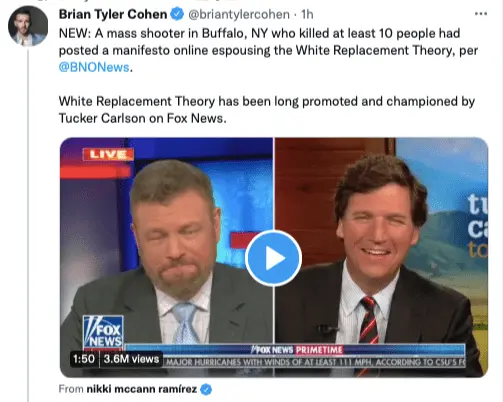Play the embedded Fox News video
The height and width of the screenshot is (402, 503).
273,258
